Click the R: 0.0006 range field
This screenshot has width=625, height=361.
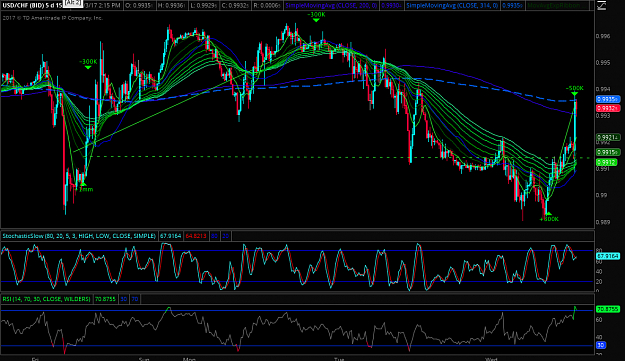267,6
